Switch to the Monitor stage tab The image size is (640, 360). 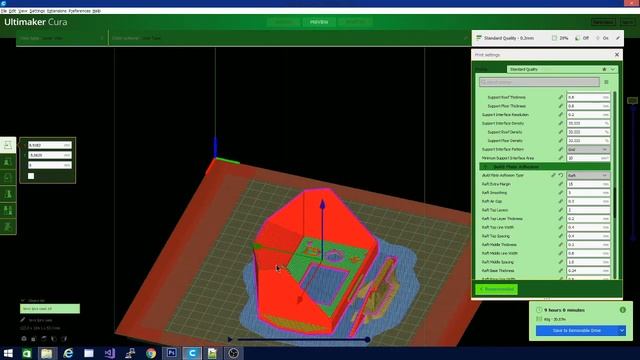click(355, 22)
